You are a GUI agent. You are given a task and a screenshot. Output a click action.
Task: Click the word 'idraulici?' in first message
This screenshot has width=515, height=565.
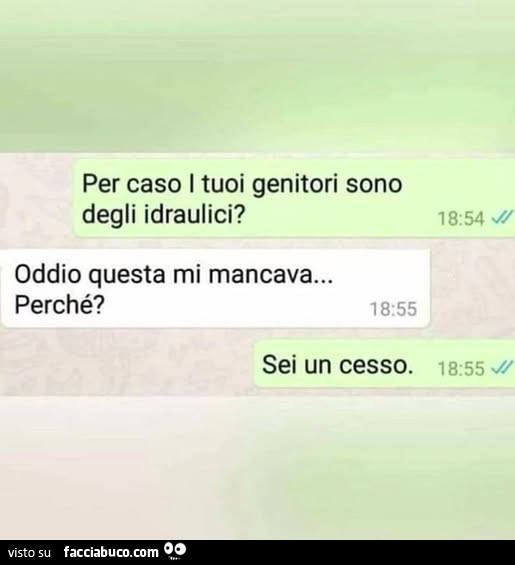(195, 215)
